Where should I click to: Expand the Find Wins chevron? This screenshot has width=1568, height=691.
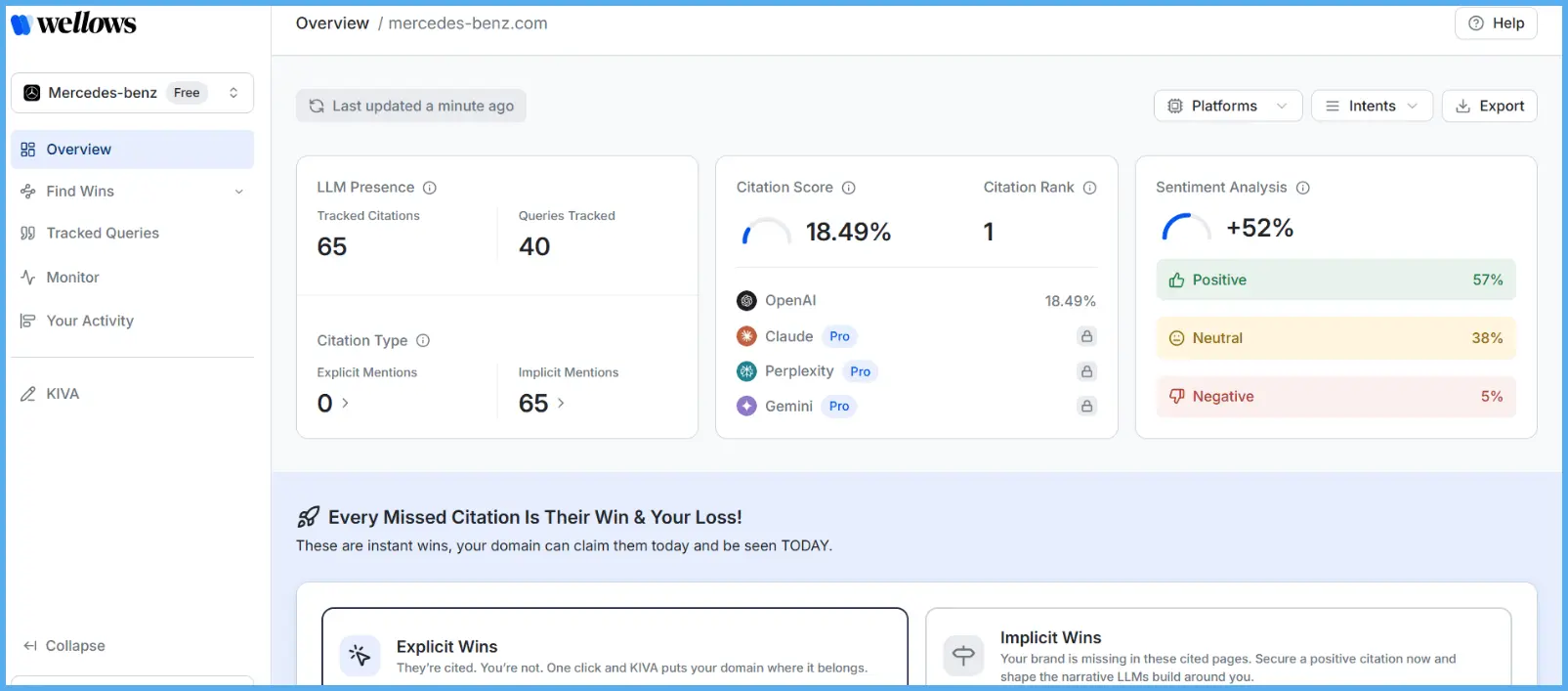(x=239, y=192)
